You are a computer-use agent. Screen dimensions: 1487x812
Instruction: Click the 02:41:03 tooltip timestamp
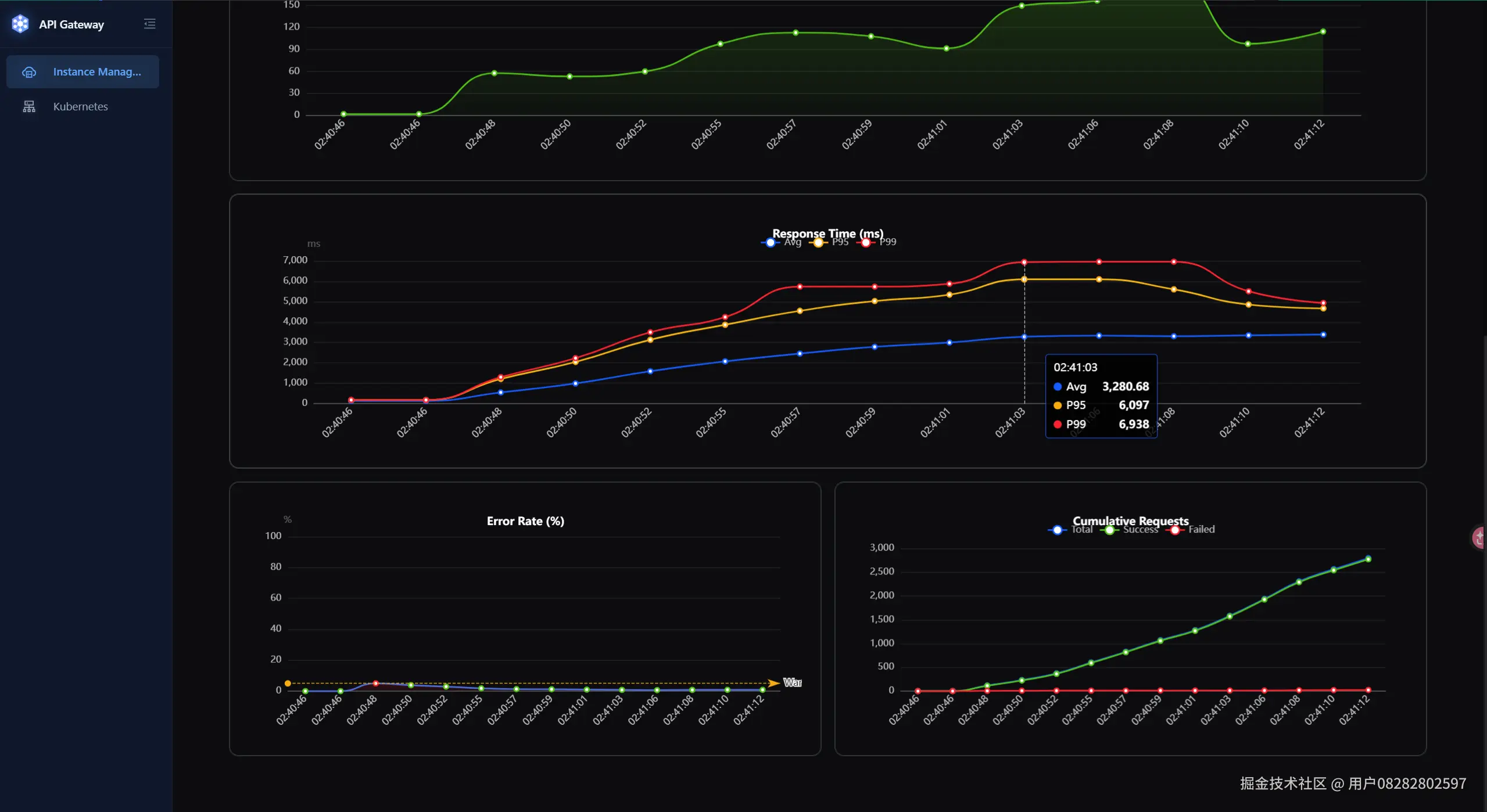coord(1076,368)
